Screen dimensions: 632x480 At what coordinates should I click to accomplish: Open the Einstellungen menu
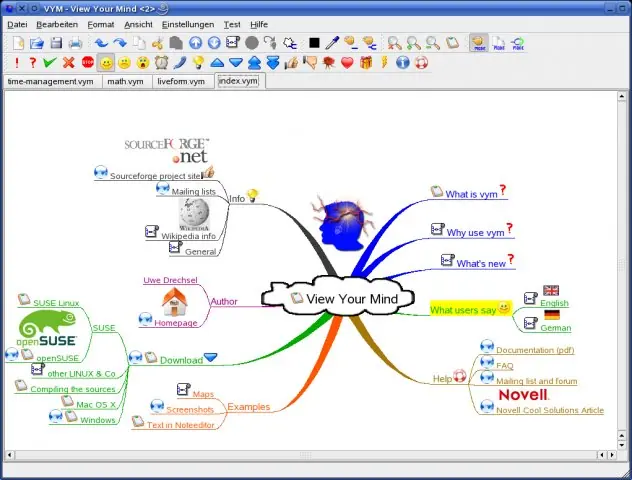click(x=188, y=25)
